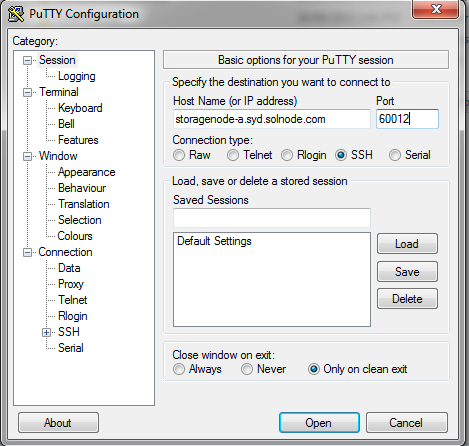Click the About button
469x446 pixels.
(58, 423)
